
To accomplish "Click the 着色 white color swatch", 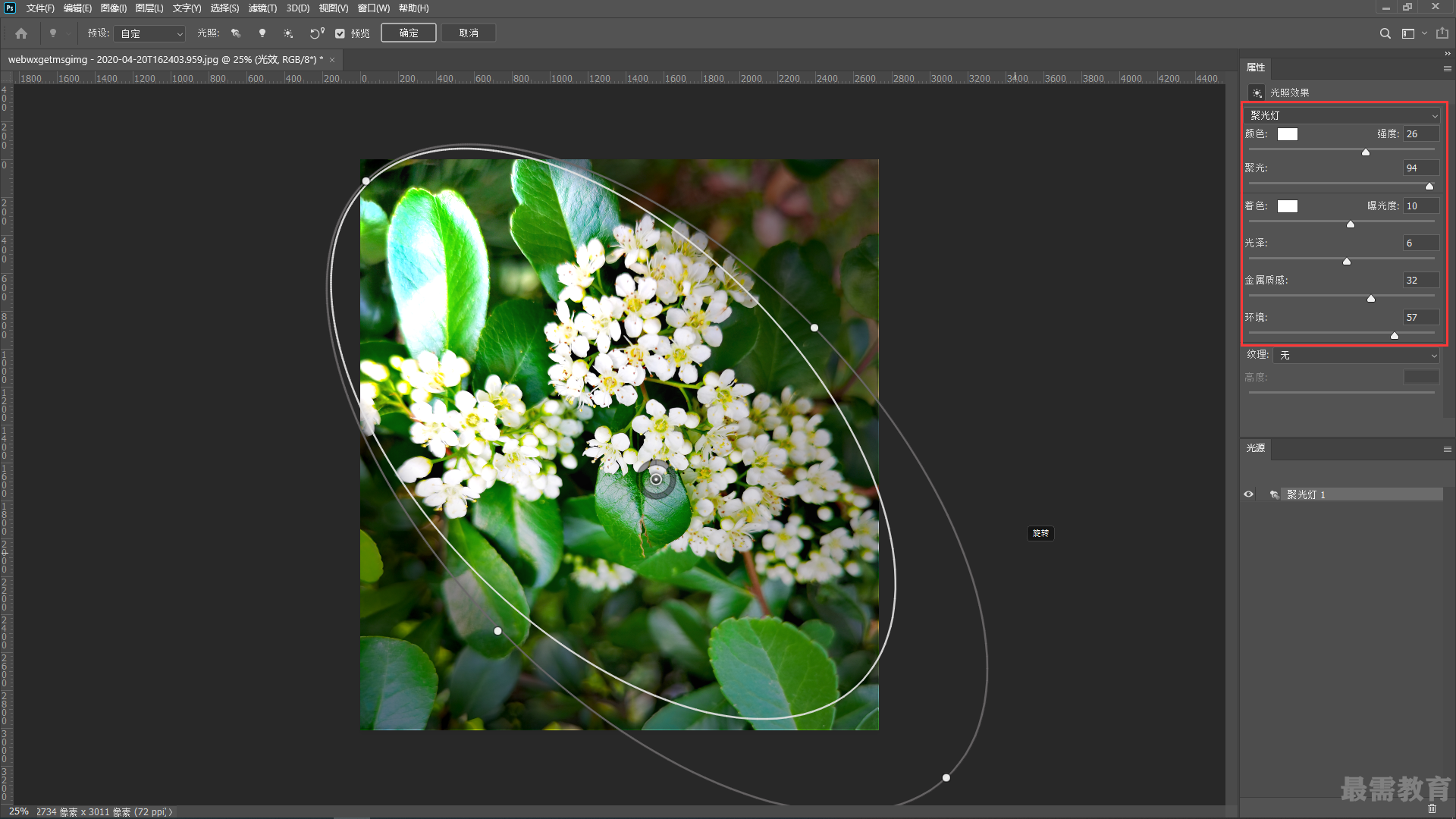I will click(1288, 206).
